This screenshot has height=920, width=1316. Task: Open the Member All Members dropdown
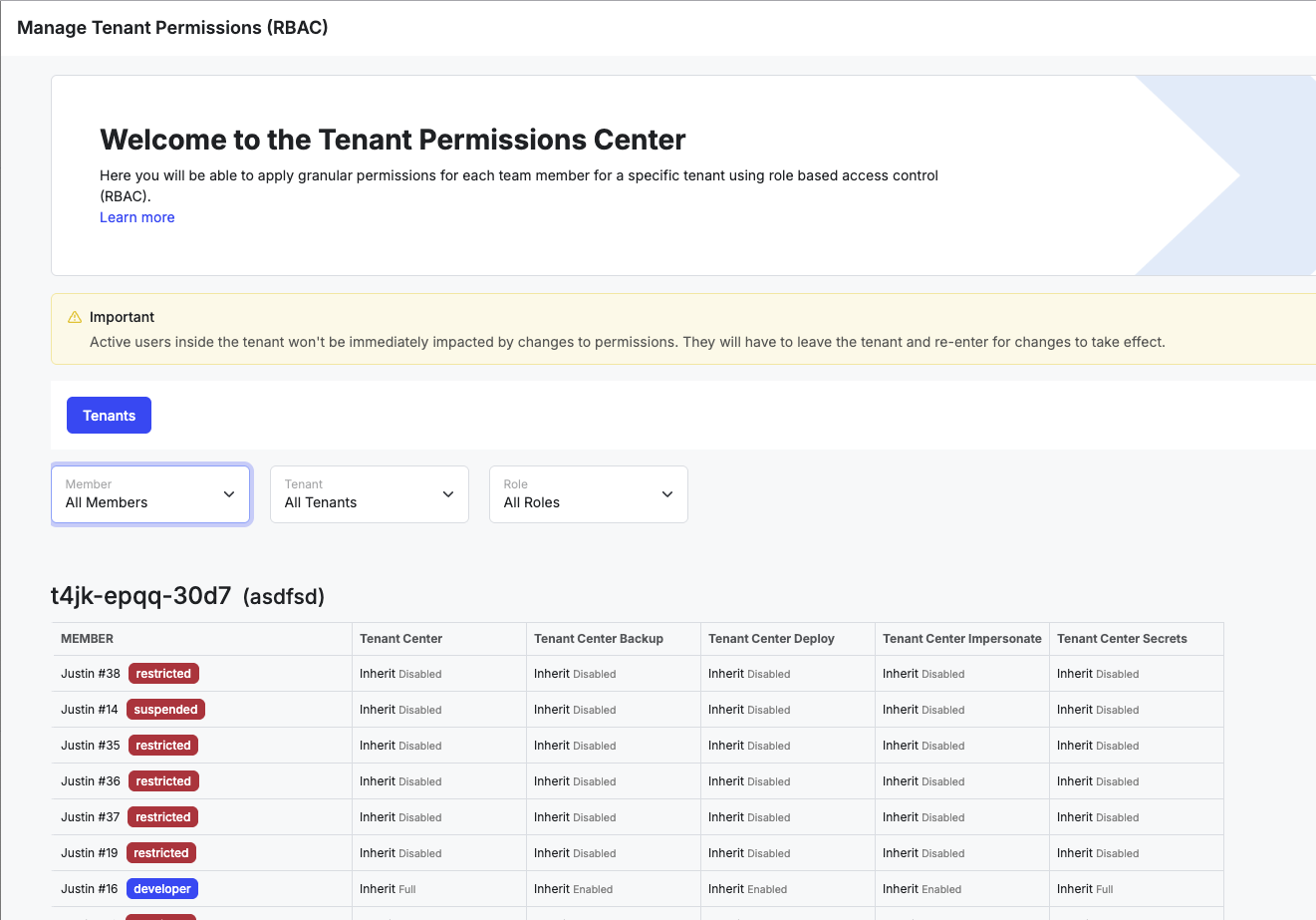150,494
